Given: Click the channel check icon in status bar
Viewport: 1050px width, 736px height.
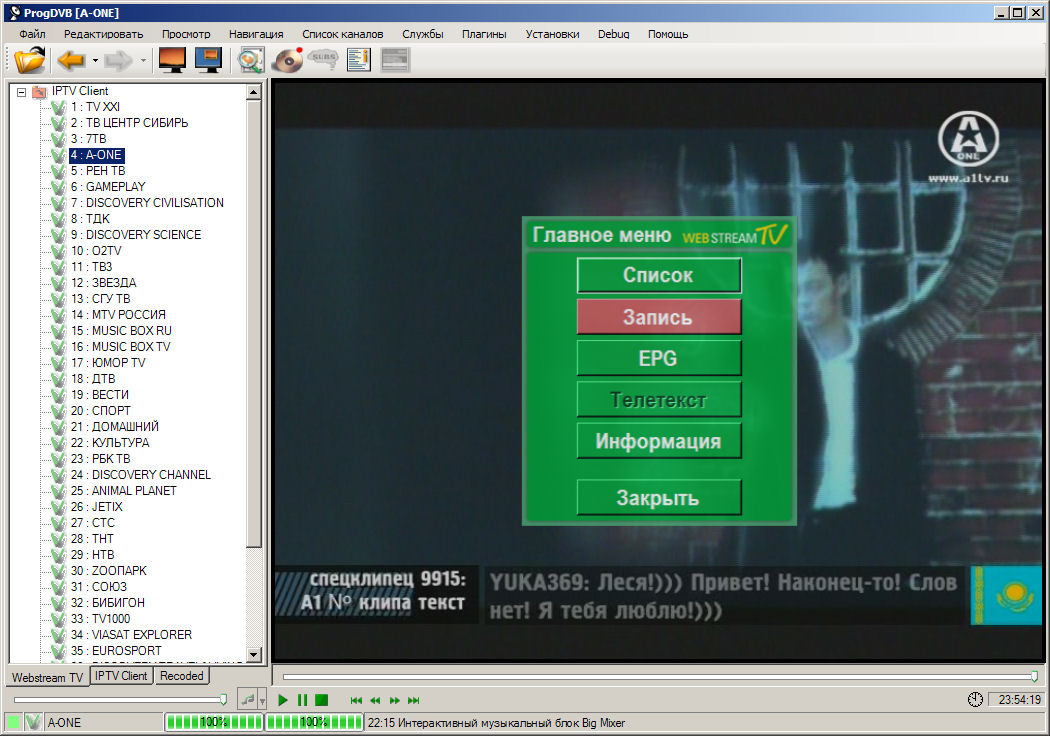Looking at the screenshot, I should coord(33,722).
